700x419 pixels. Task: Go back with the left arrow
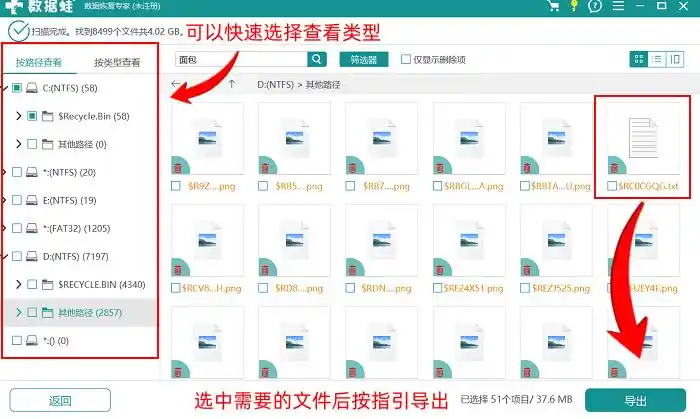click(175, 83)
